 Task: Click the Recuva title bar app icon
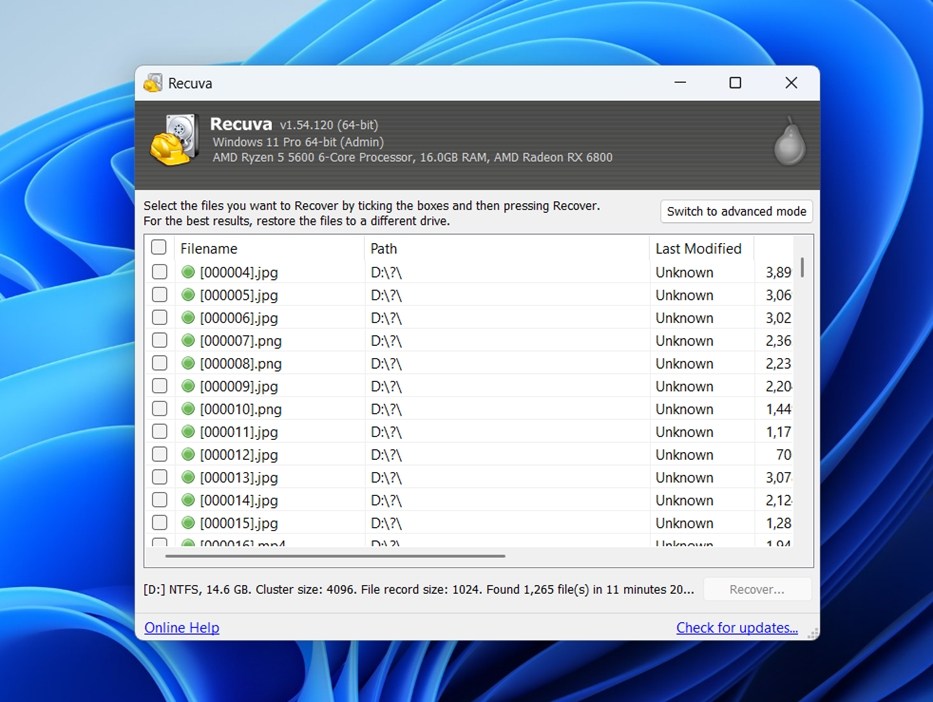point(153,83)
